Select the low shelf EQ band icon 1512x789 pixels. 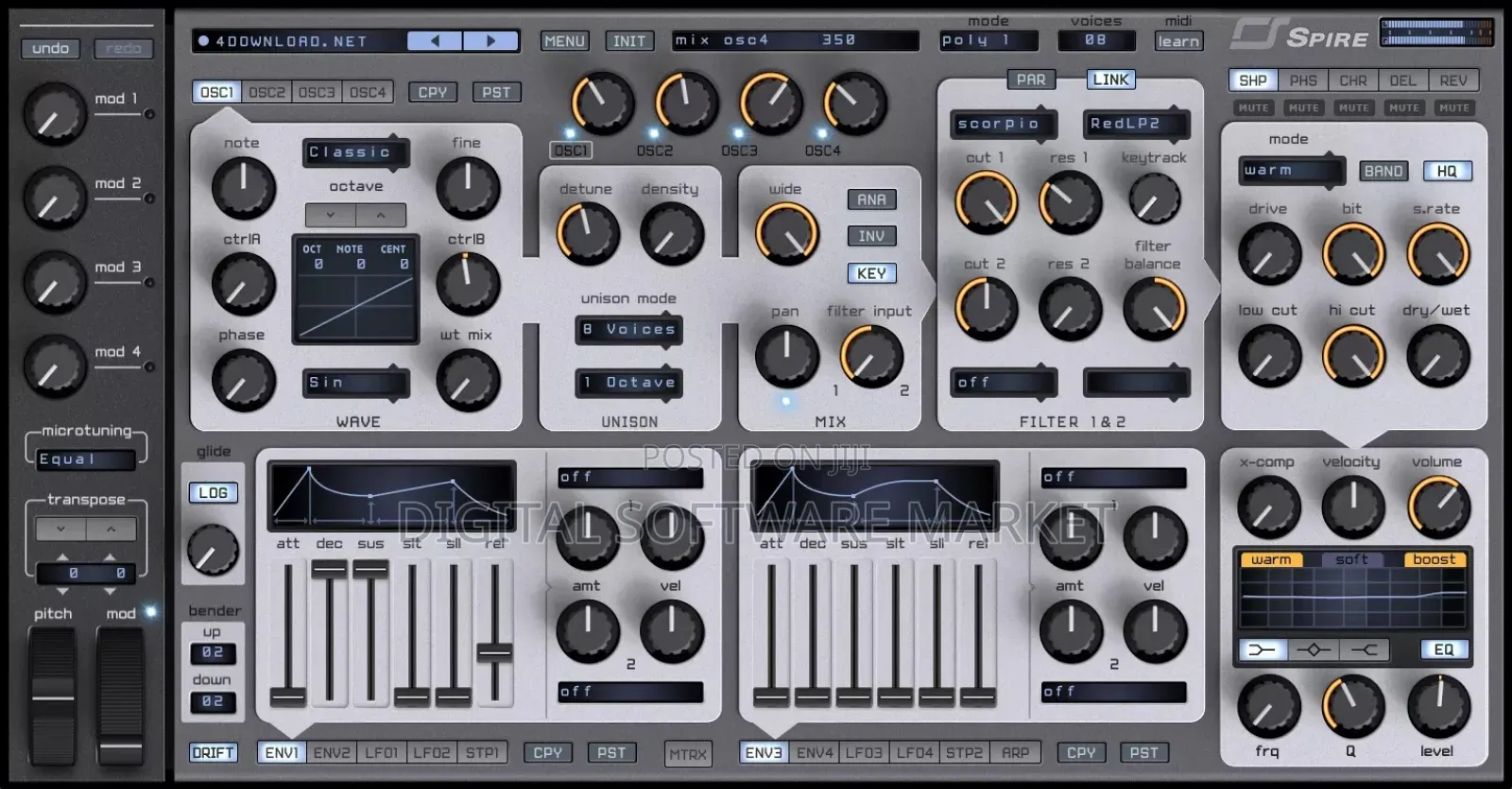1263,649
